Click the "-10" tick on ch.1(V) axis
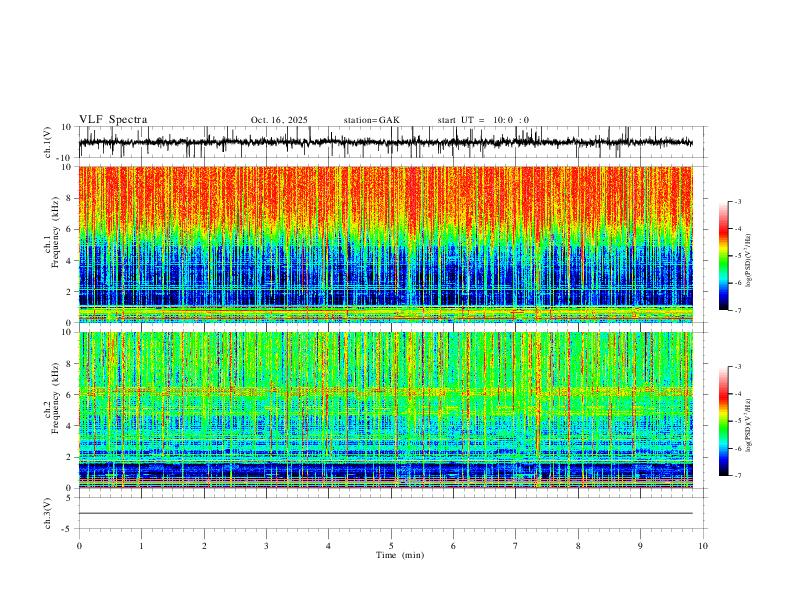Viewport: 792px width, 612px height. pyautogui.click(x=66, y=158)
